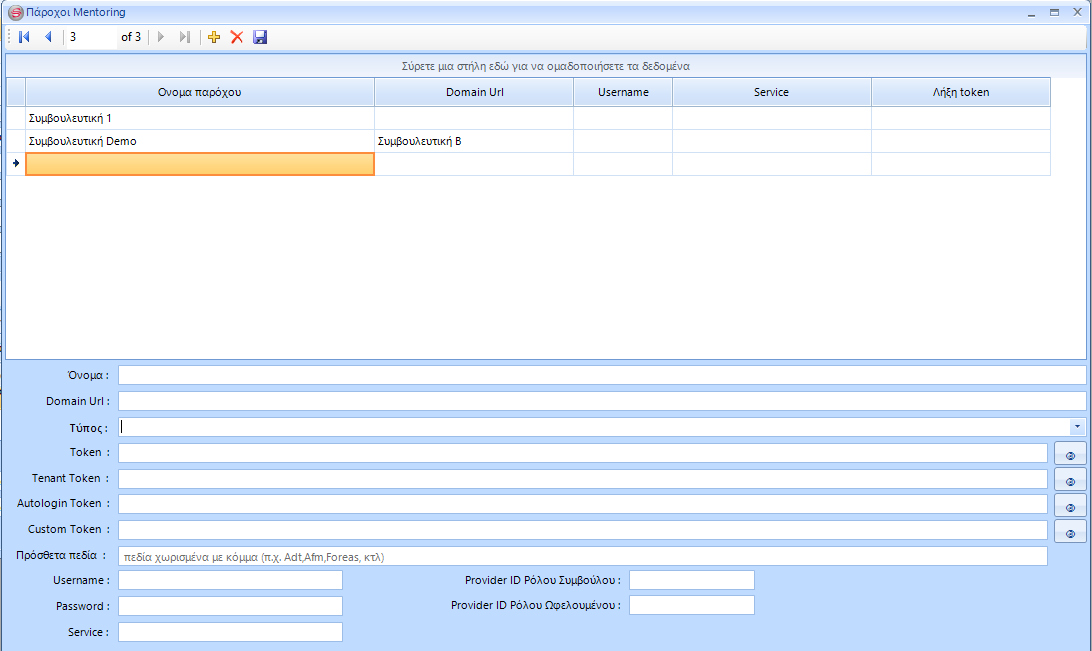Focus the Password text field
This screenshot has width=1092, height=651.
(x=230, y=606)
